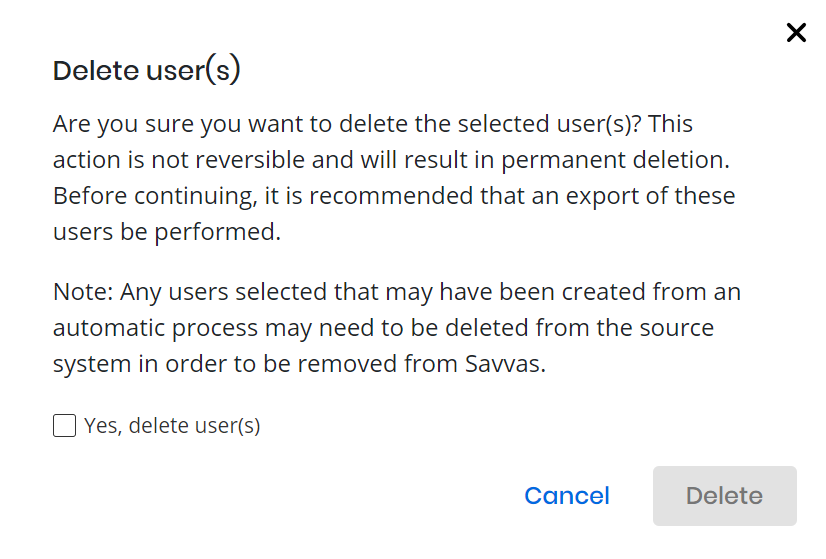Select the 'Yes, delete user(s)' label text
826x559 pixels.
pyautogui.click(x=172, y=426)
